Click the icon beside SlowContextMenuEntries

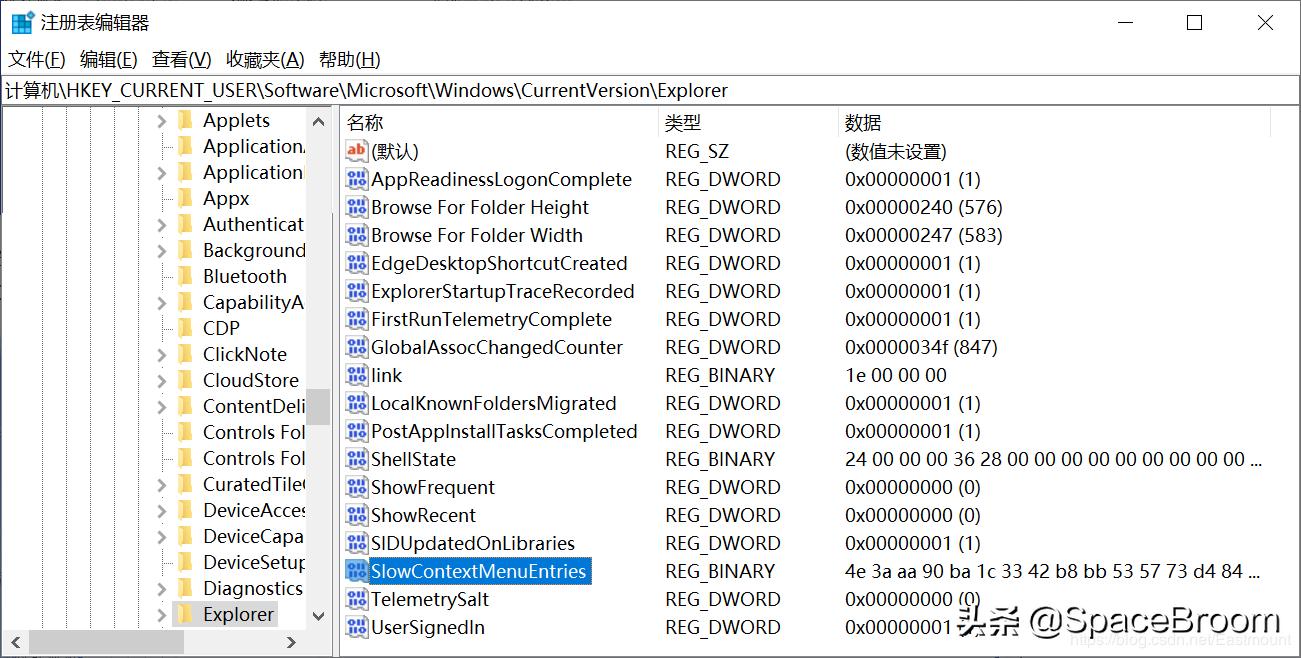(357, 571)
